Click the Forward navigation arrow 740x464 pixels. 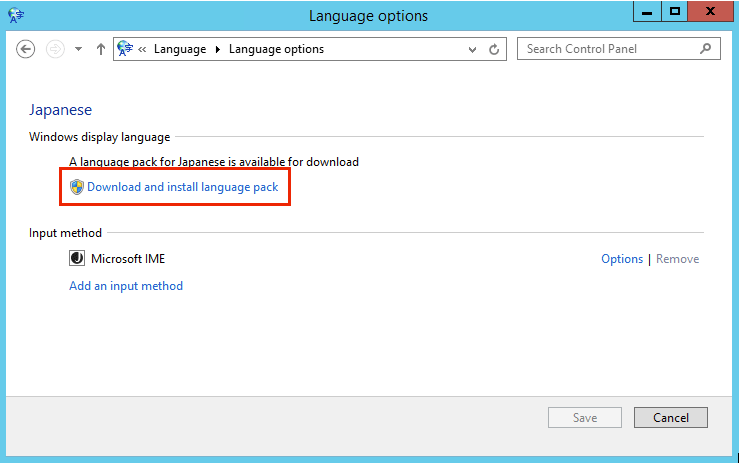[55, 49]
